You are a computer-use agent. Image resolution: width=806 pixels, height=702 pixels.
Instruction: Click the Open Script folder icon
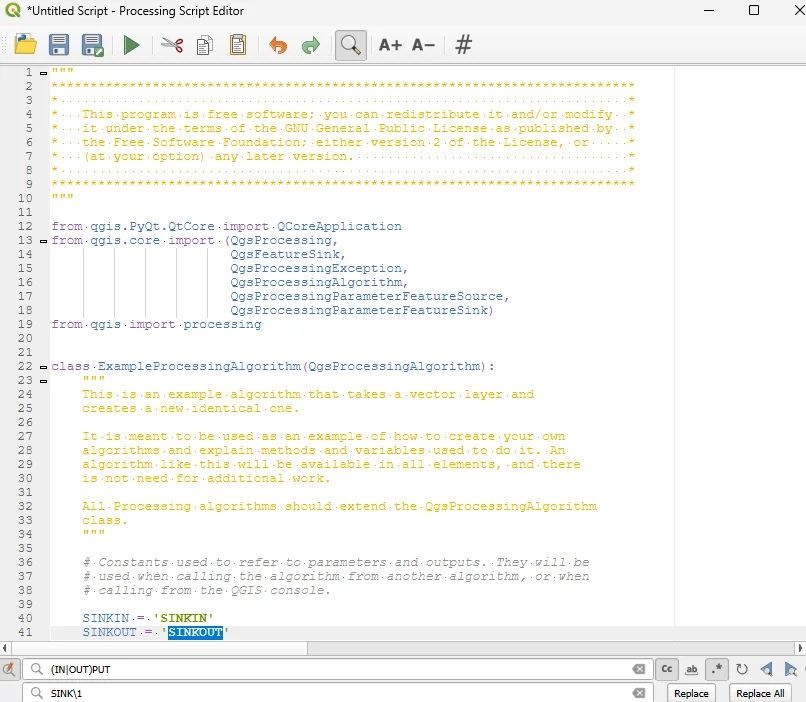click(26, 45)
